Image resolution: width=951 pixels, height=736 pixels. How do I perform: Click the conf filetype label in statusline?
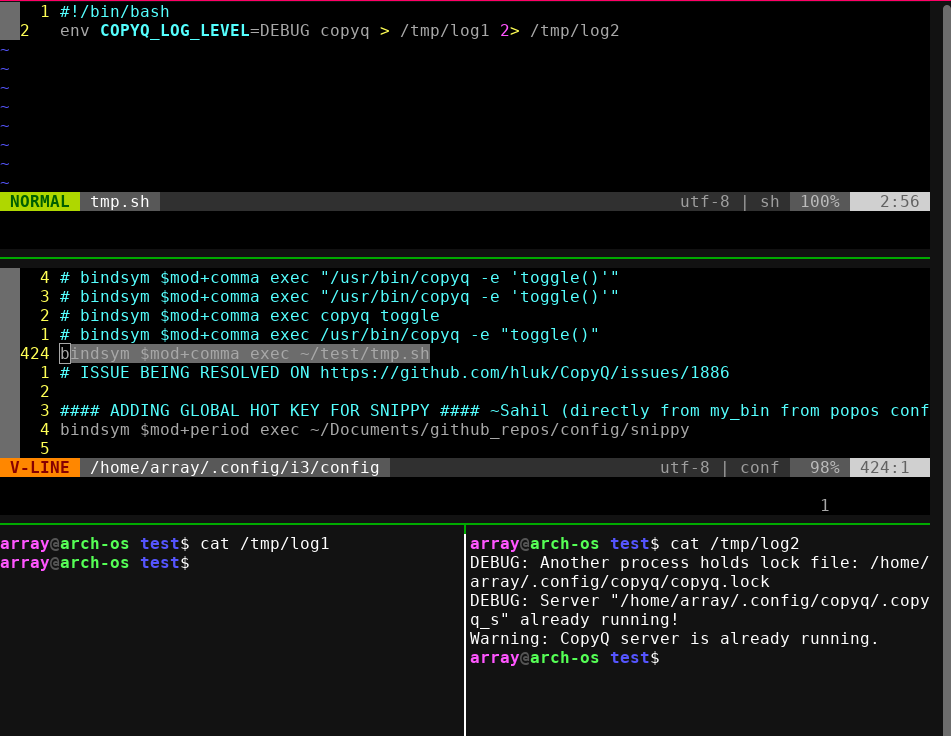click(x=759, y=467)
